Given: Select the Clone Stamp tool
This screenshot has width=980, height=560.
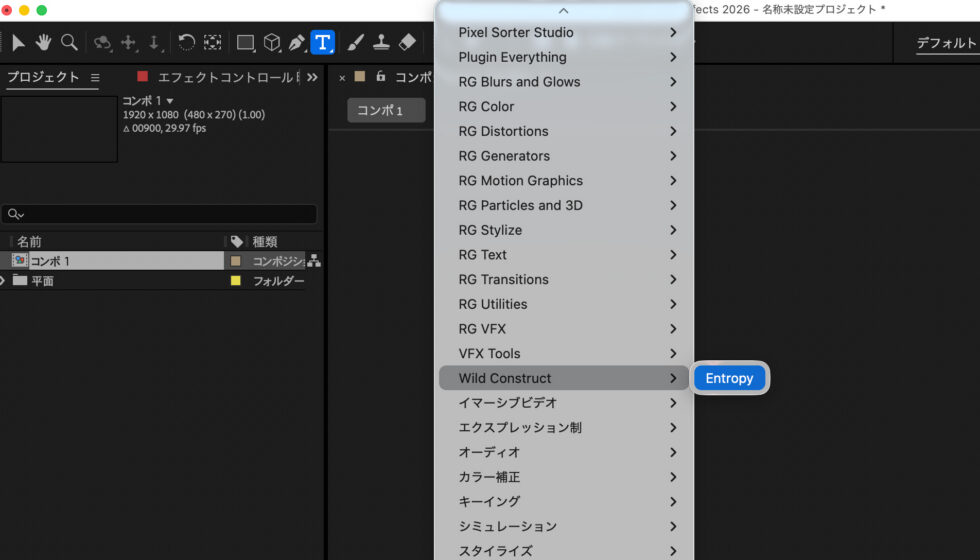Looking at the screenshot, I should pyautogui.click(x=381, y=42).
